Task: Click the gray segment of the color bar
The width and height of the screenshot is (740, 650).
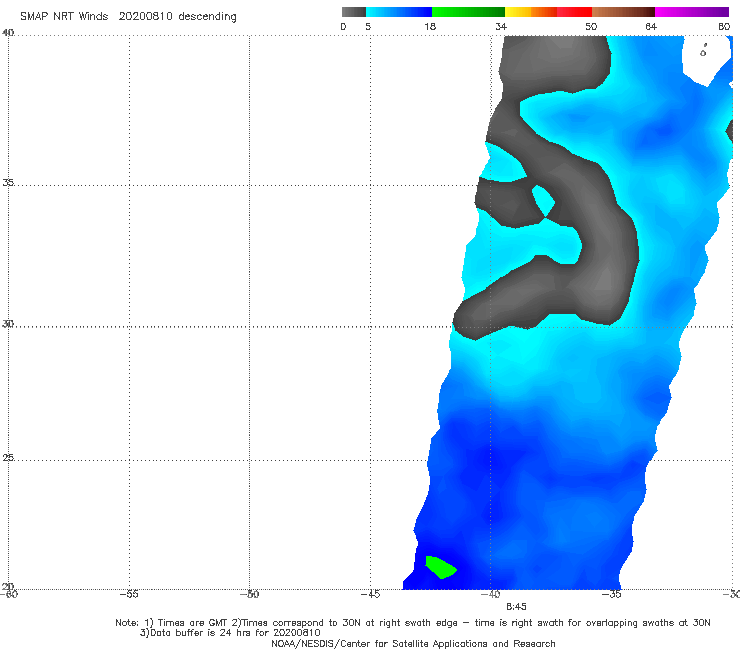Action: click(354, 12)
